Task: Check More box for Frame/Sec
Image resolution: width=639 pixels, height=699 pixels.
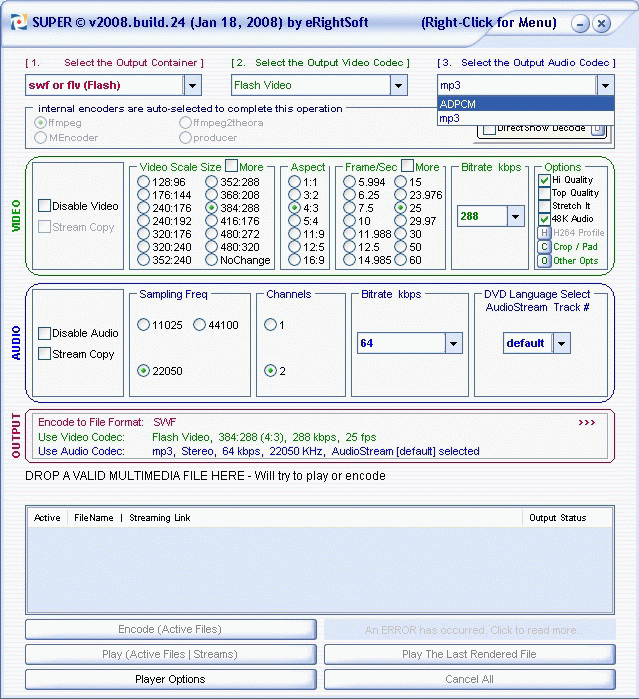Action: pos(408,166)
